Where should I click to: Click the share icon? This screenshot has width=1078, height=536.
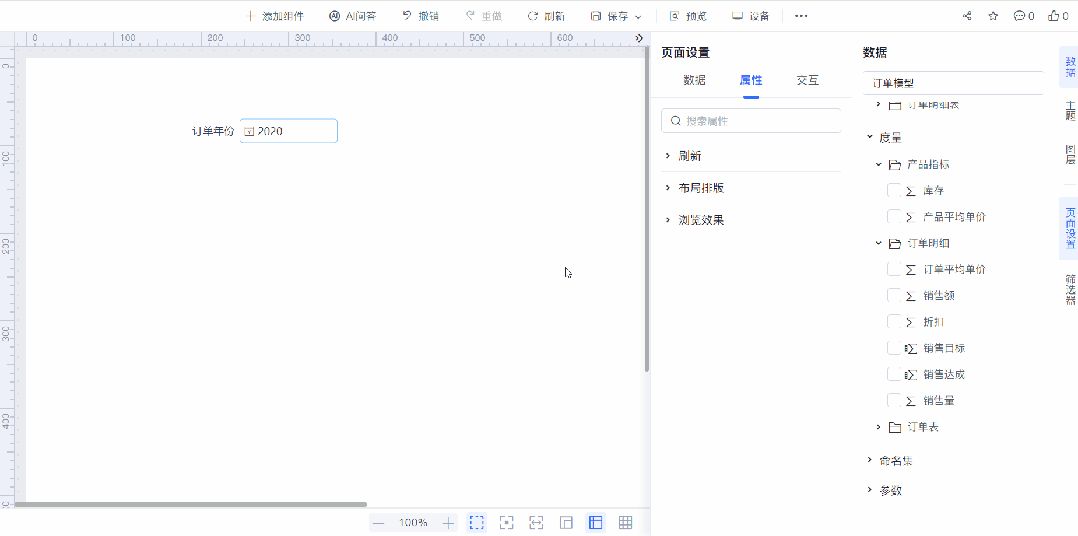pos(967,16)
